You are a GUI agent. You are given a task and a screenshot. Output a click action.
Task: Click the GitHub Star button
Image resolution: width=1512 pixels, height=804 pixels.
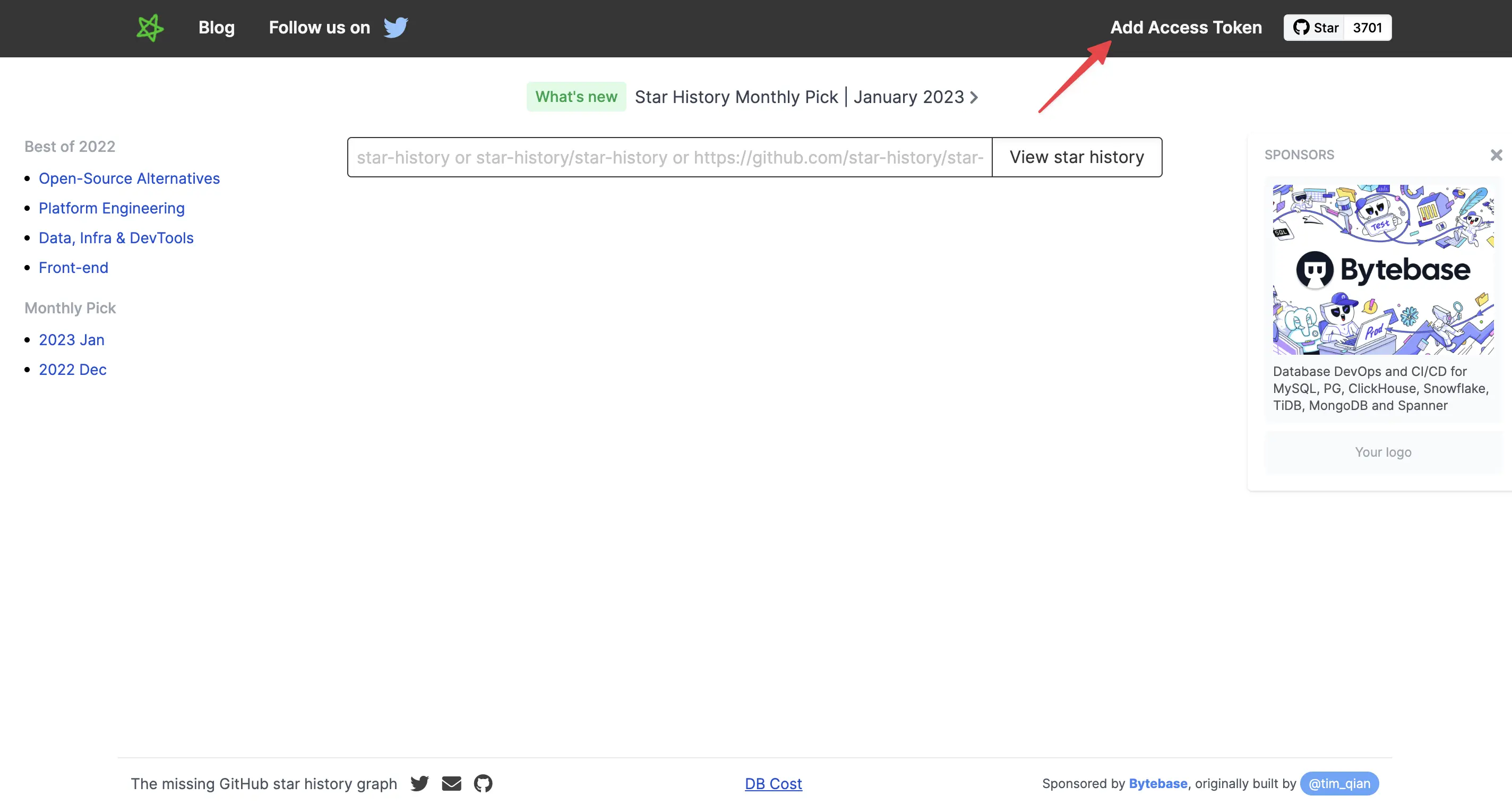click(x=1315, y=28)
